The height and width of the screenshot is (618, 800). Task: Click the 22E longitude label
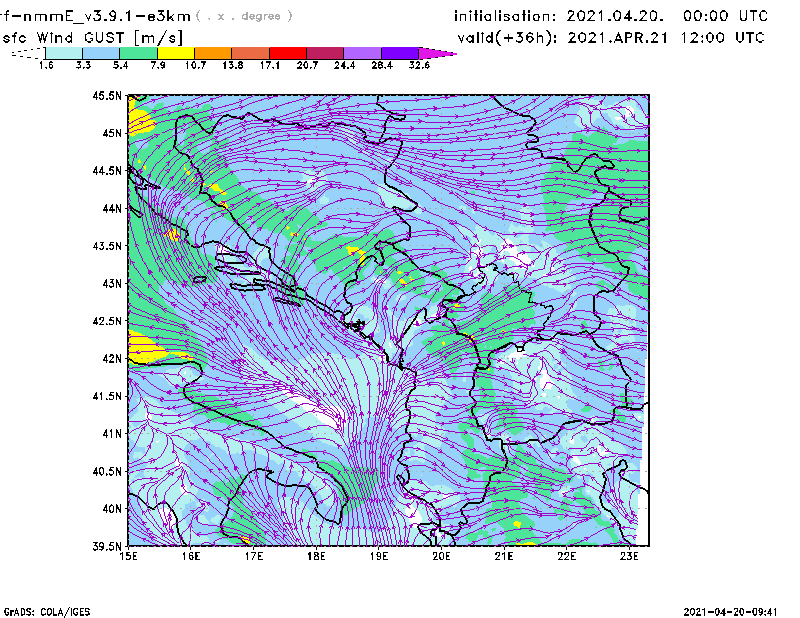(567, 556)
